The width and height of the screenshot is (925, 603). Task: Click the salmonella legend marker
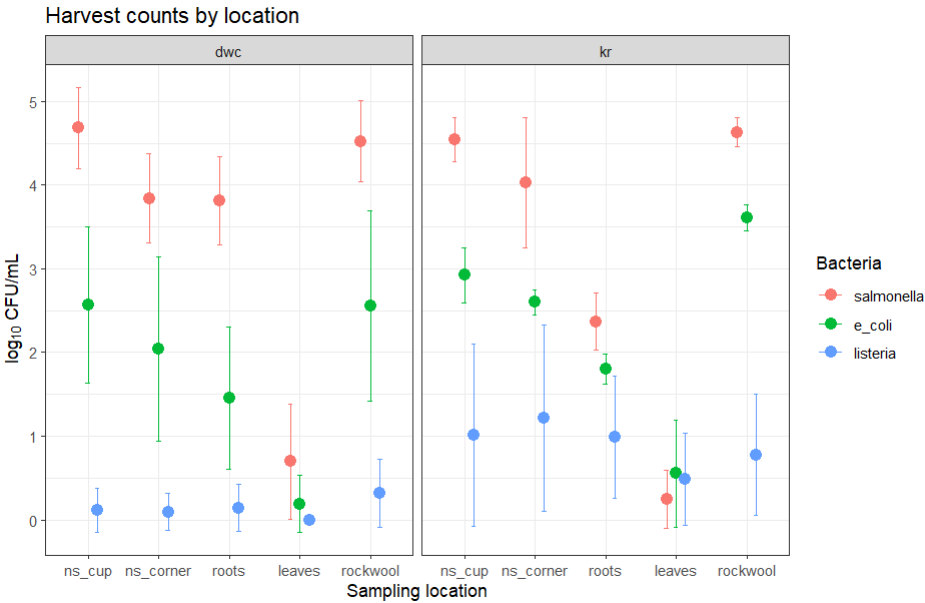click(830, 297)
